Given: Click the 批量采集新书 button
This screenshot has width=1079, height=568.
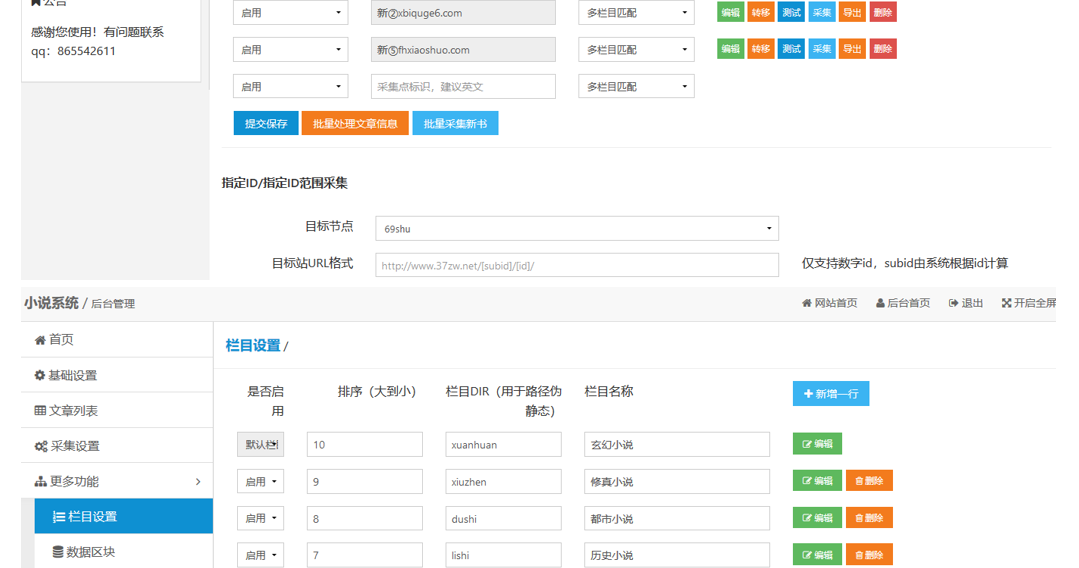Looking at the screenshot, I should [455, 124].
